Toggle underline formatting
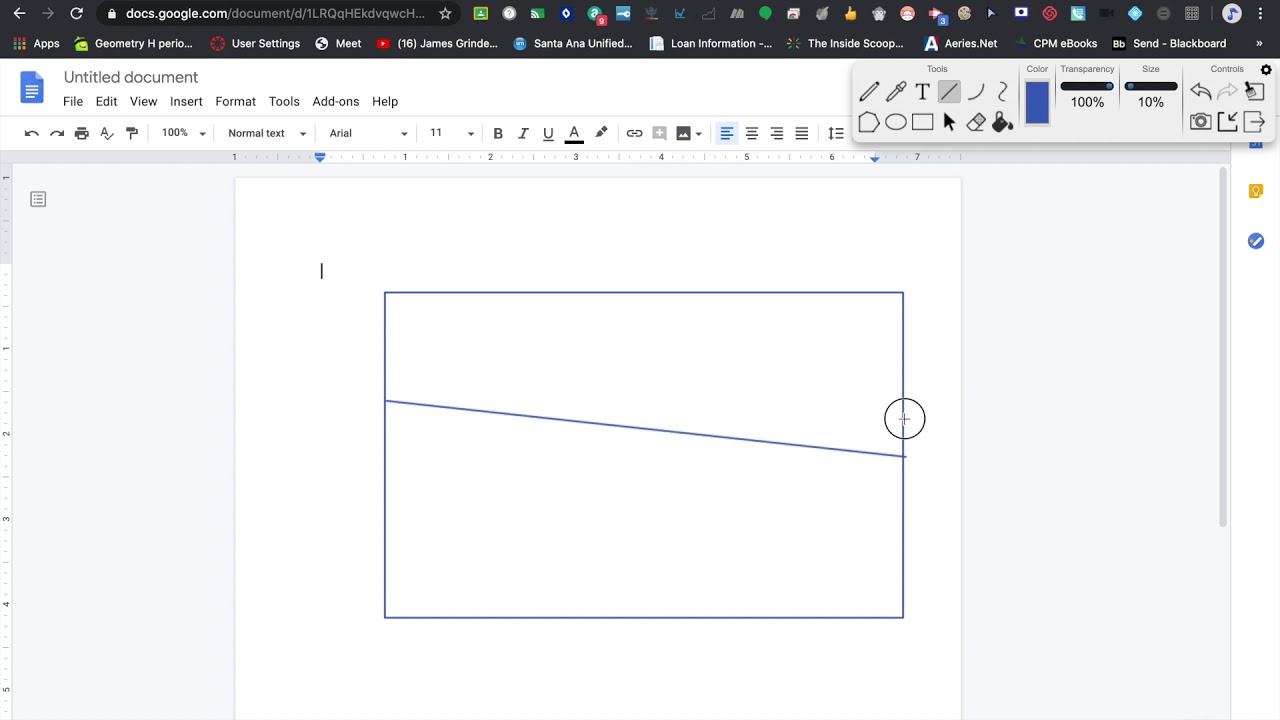The width and height of the screenshot is (1280, 720). 548,133
